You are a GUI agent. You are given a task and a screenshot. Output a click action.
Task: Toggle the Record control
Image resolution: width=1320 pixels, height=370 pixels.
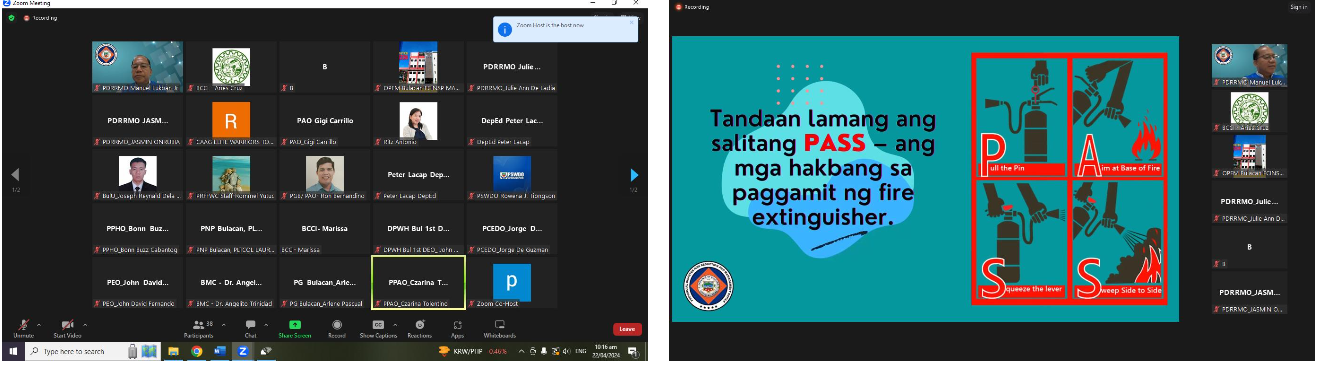tap(337, 328)
